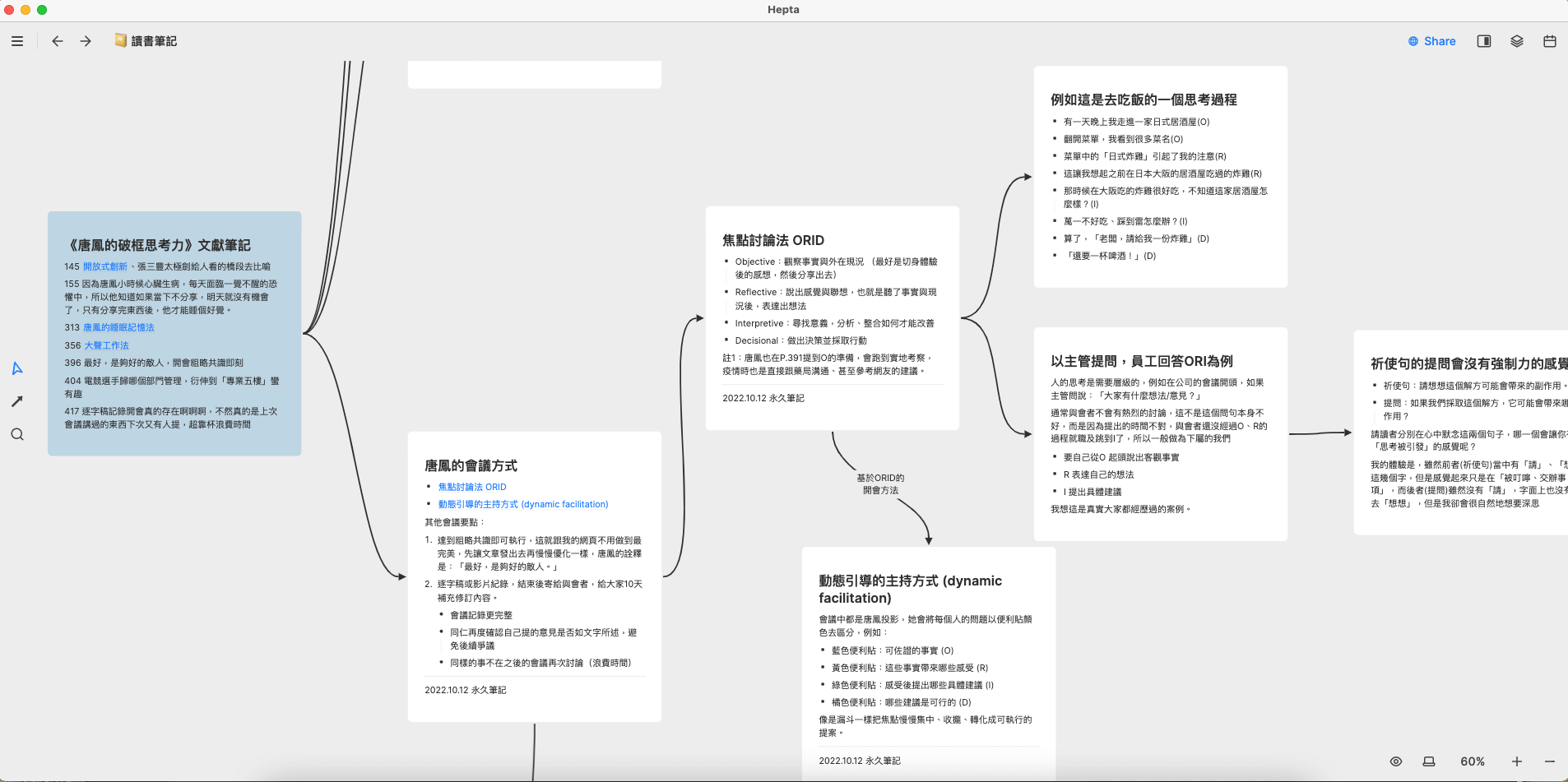Image resolution: width=1568 pixels, height=782 pixels.
Task: Select the blue cursor selection tool
Action: click(17, 368)
